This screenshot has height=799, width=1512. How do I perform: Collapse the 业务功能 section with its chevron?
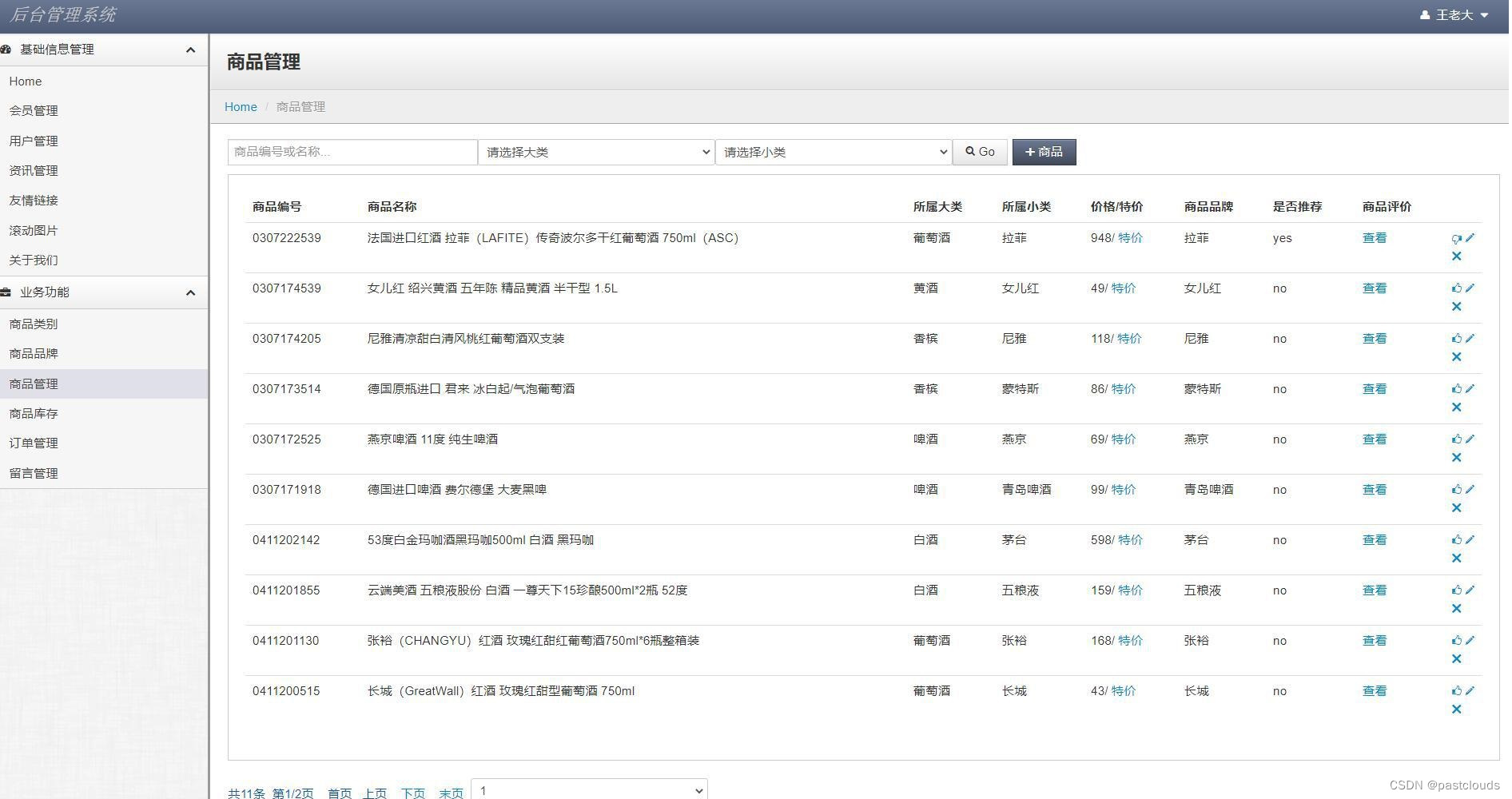point(190,292)
